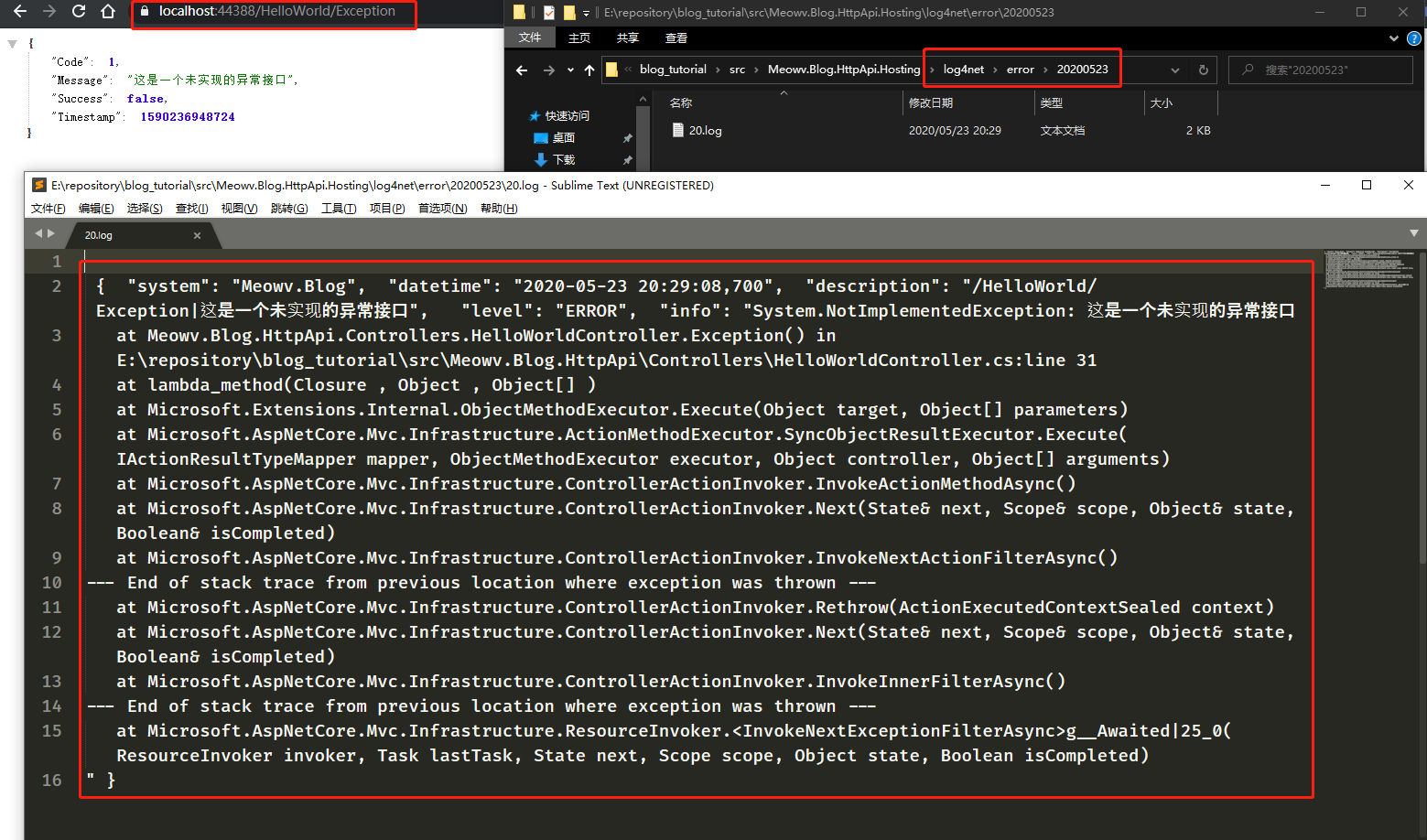The height and width of the screenshot is (840, 1427).
Task: Open the 查看 ribbon tab in Explorer
Action: (x=676, y=38)
